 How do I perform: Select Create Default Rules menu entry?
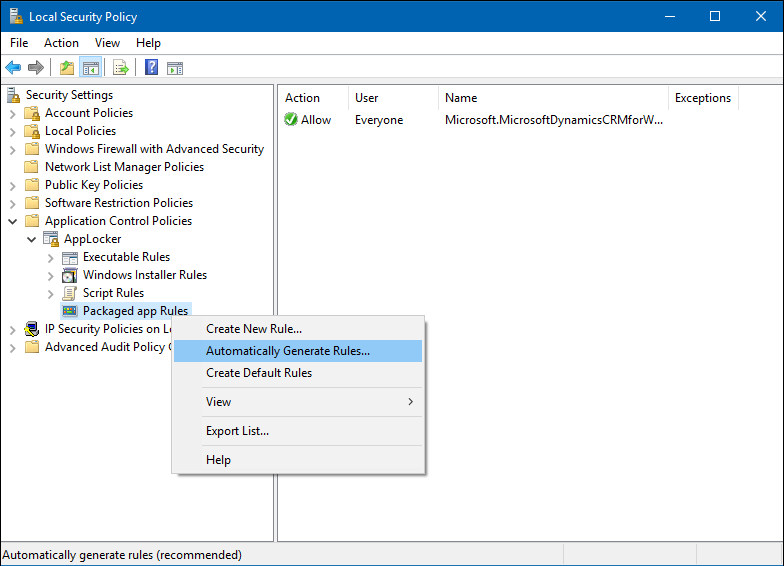coord(259,373)
